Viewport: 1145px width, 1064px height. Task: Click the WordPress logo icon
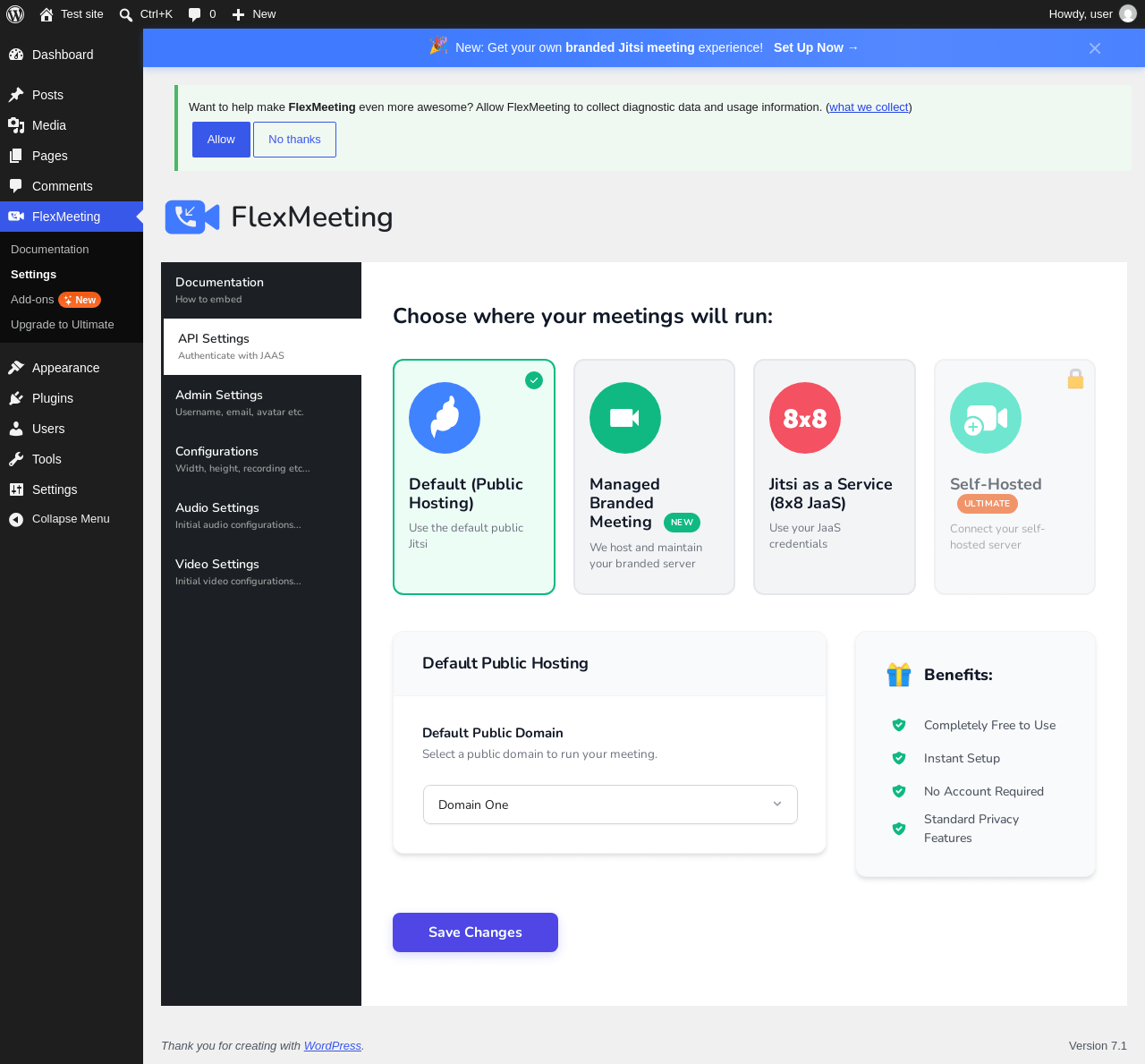point(15,14)
